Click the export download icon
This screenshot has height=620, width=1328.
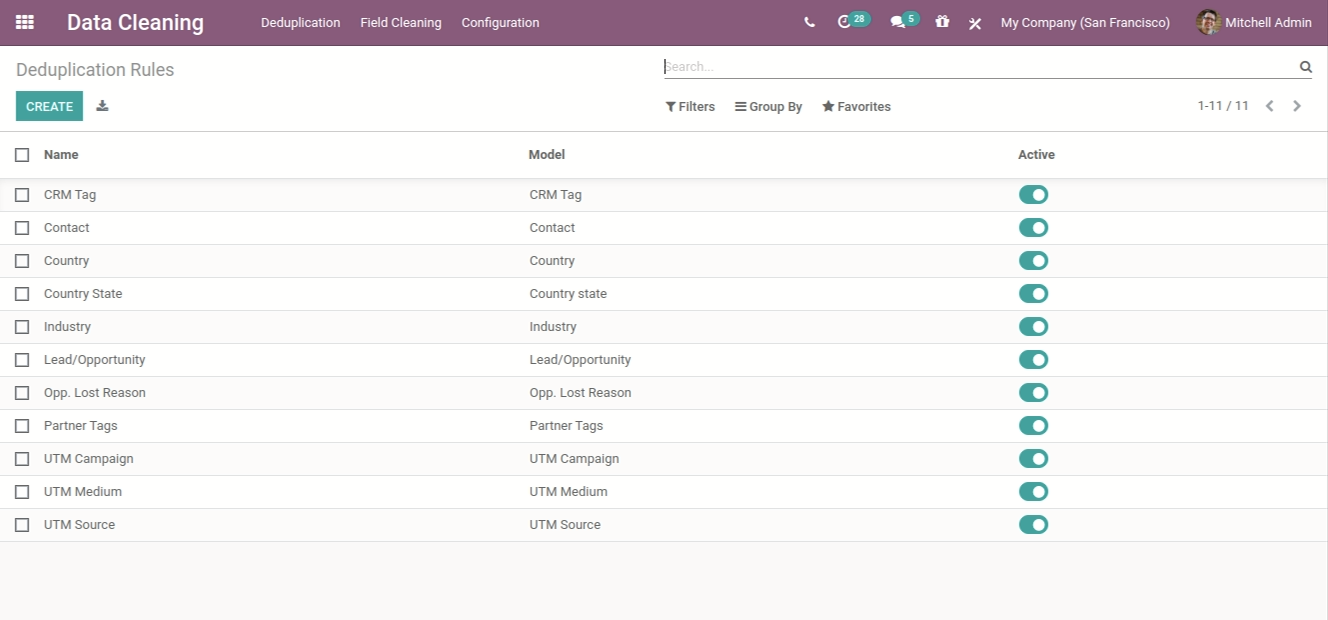pos(102,106)
